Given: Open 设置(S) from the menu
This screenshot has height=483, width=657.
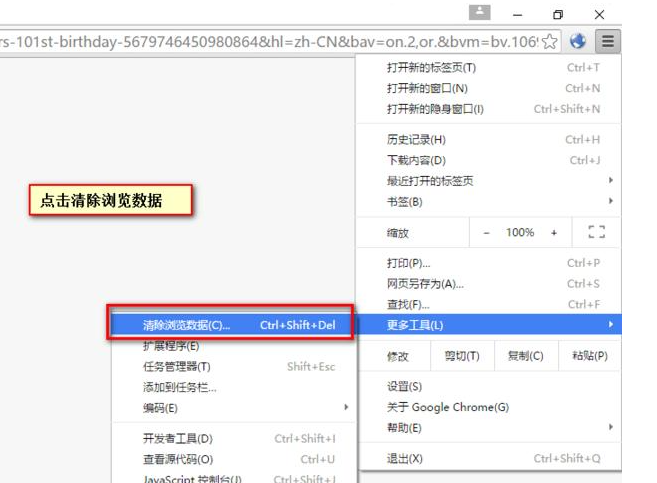Looking at the screenshot, I should tap(489, 386).
